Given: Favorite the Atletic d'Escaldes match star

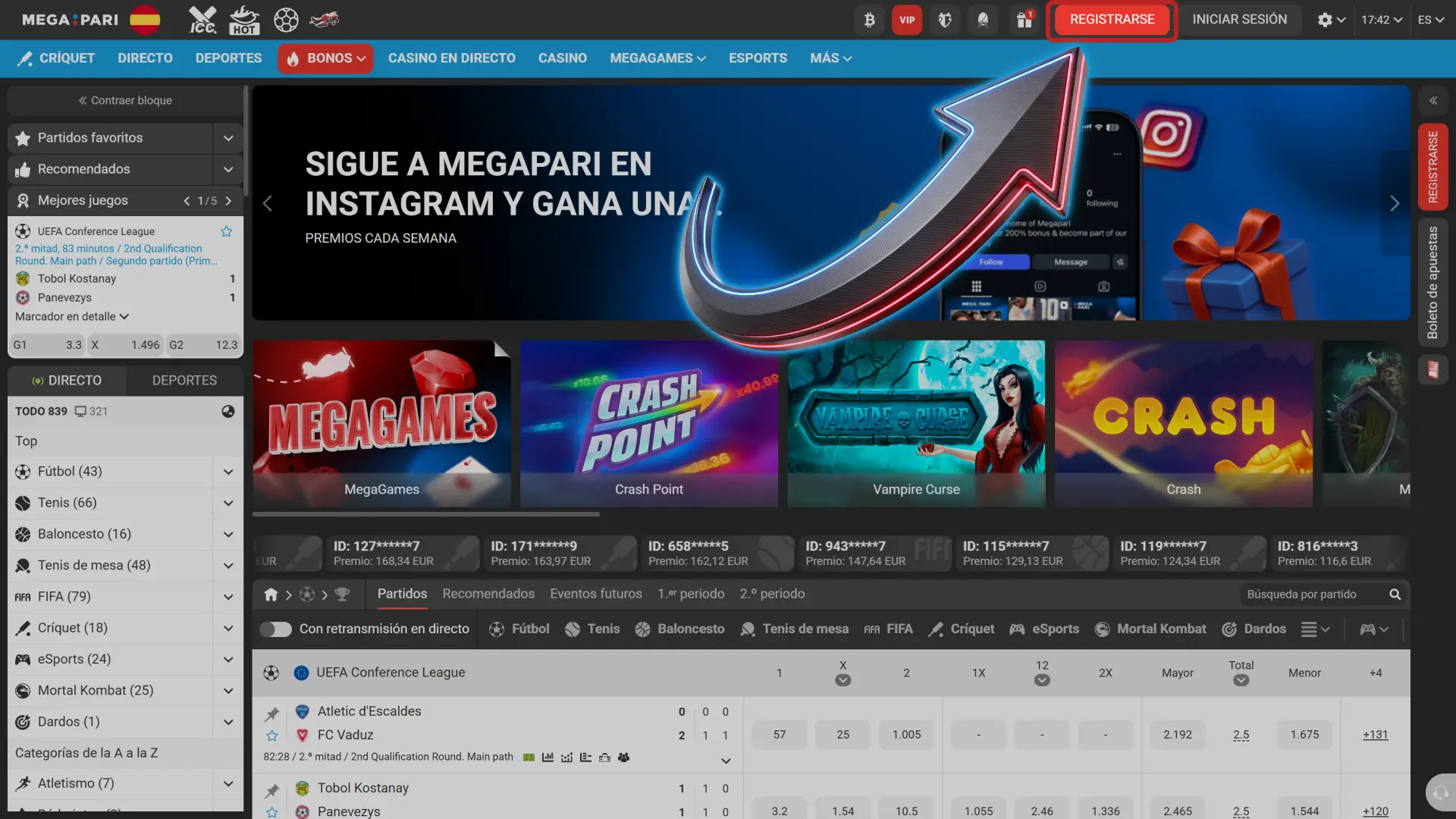Looking at the screenshot, I should [x=271, y=736].
